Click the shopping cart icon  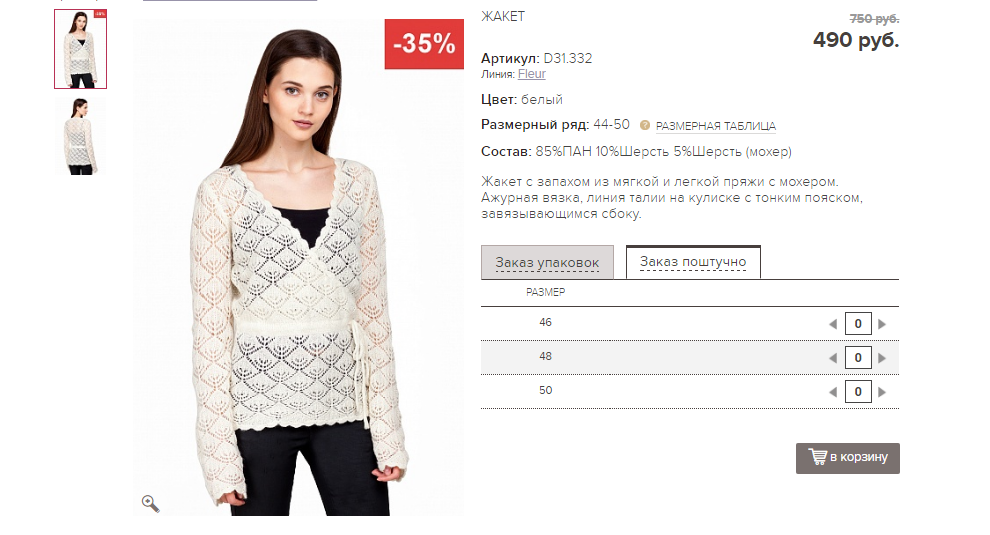point(817,458)
